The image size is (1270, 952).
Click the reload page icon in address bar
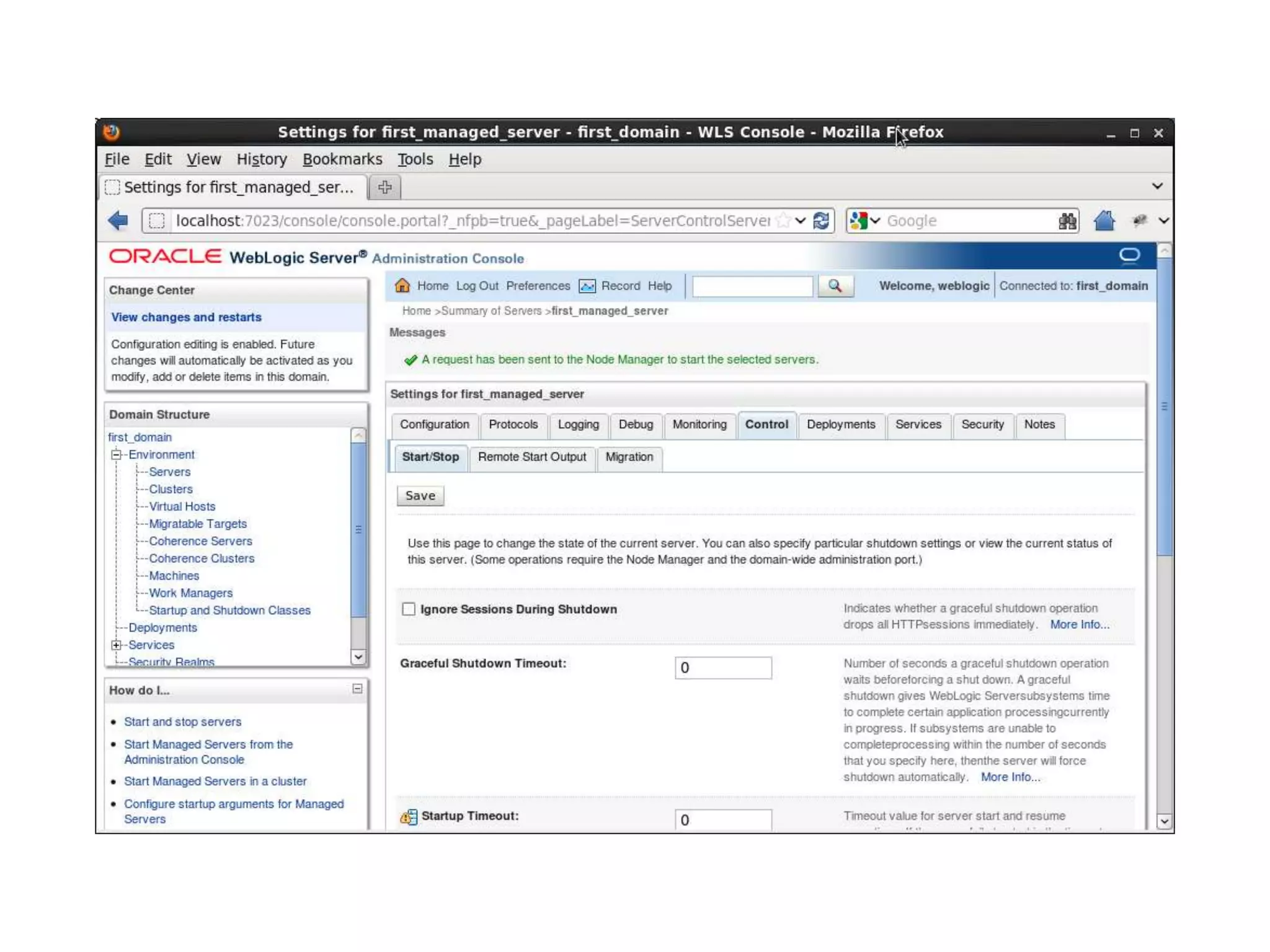(x=821, y=221)
